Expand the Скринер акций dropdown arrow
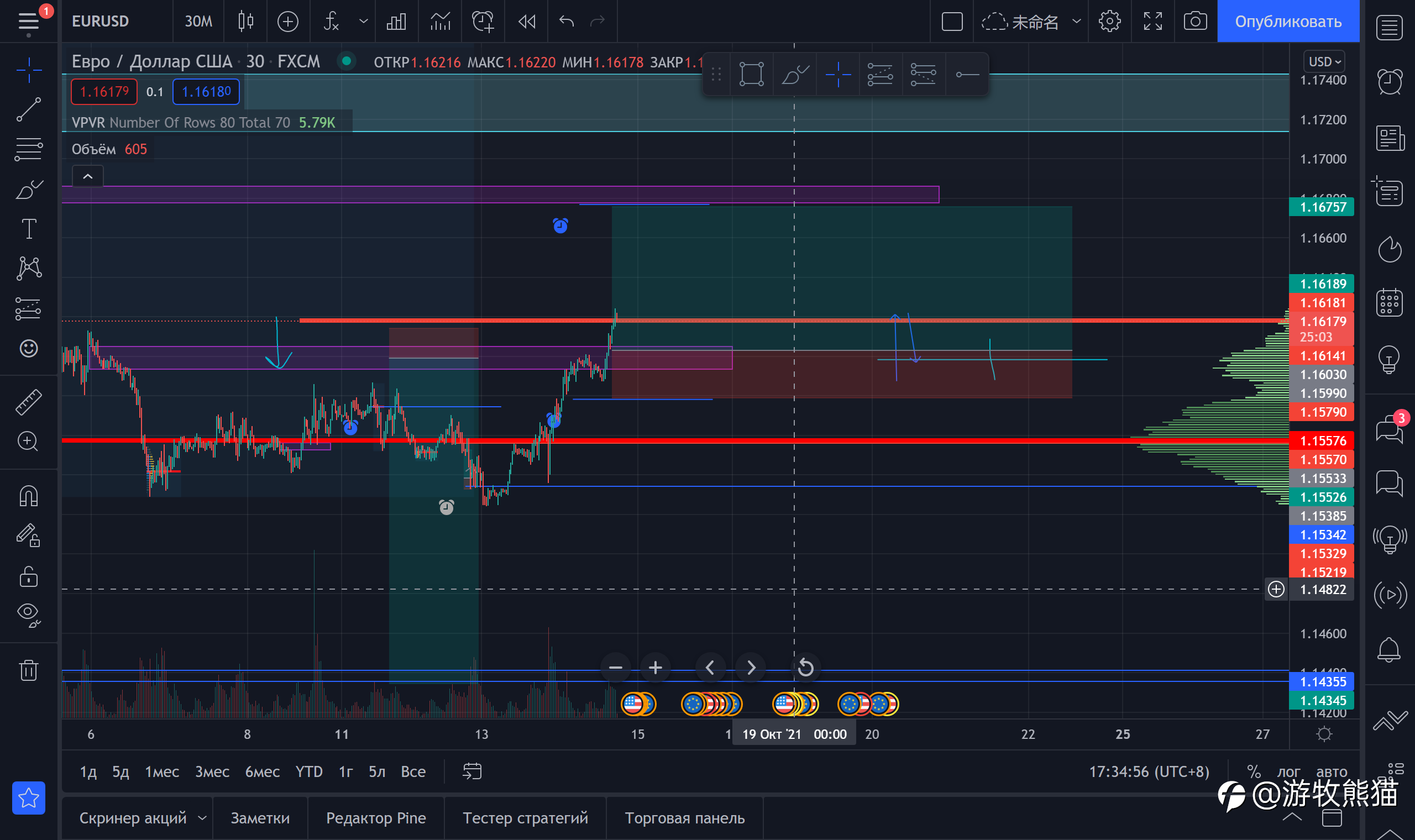 tap(202, 818)
